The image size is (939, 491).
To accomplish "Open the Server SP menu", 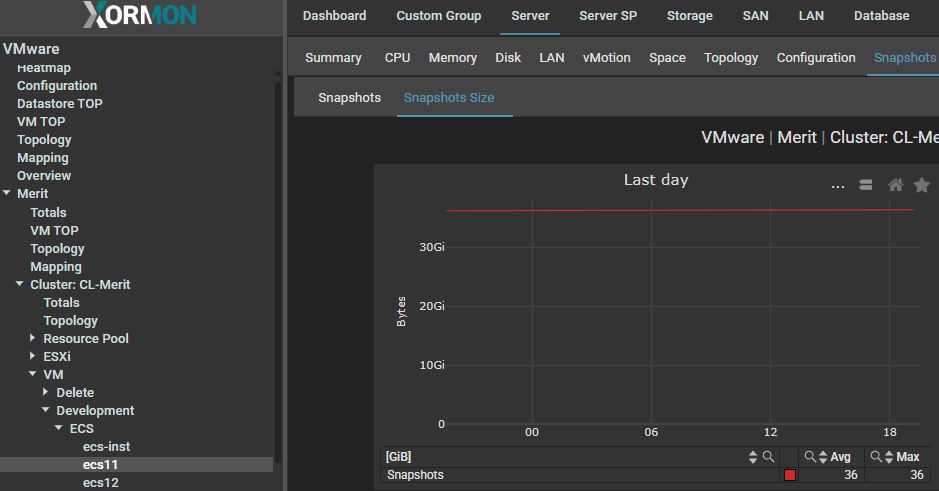I will [x=608, y=16].
